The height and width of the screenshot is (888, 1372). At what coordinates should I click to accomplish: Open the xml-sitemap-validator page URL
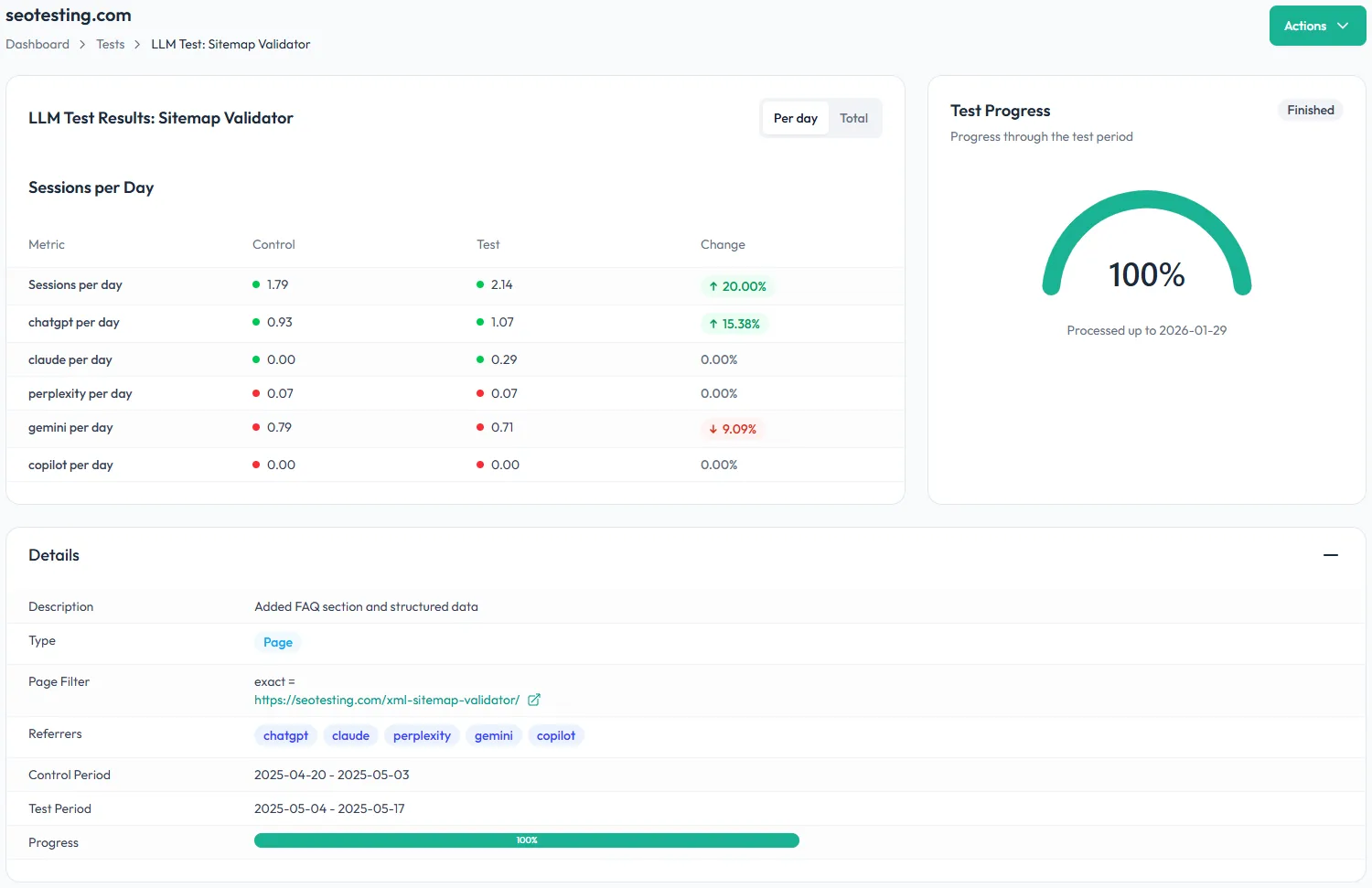click(386, 700)
